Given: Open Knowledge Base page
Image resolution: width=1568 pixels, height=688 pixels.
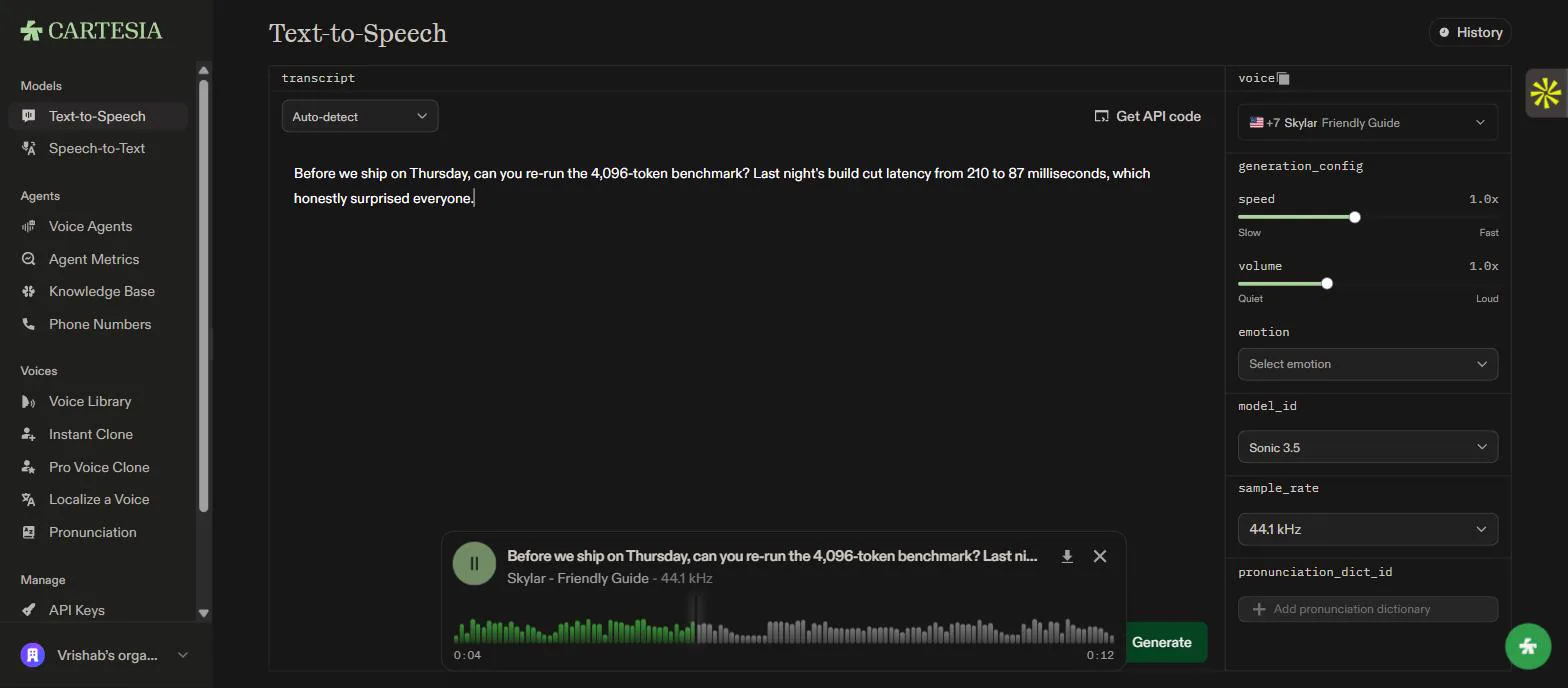Looking at the screenshot, I should click(102, 291).
